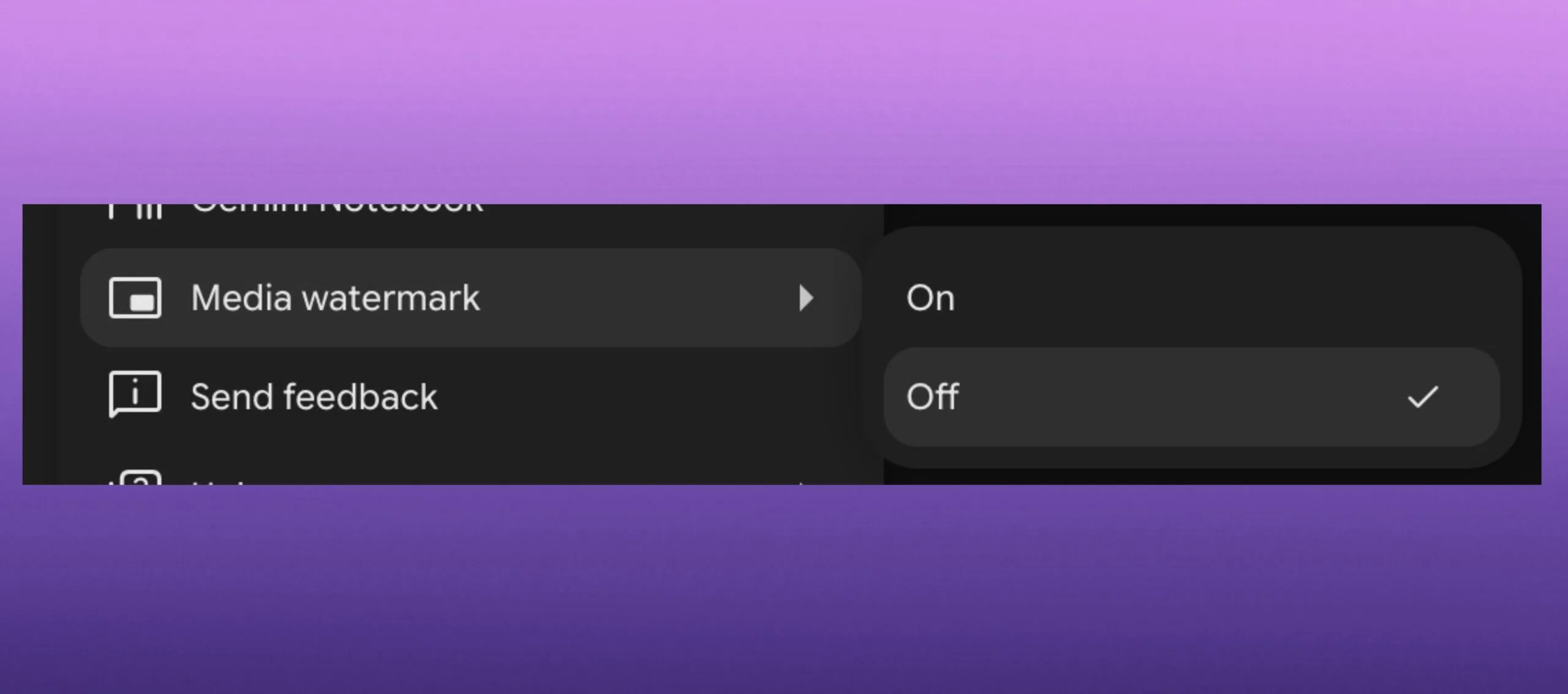Image resolution: width=1568 pixels, height=694 pixels.
Task: Click the highlighted Off row background
Action: point(1191,397)
